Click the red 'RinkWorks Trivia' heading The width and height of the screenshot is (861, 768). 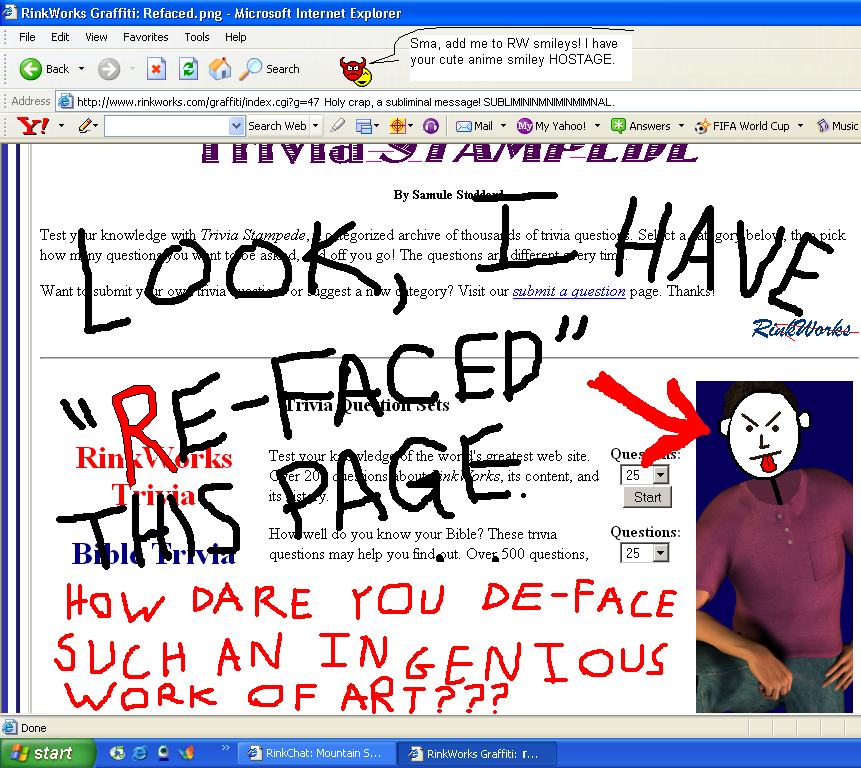[x=154, y=475]
